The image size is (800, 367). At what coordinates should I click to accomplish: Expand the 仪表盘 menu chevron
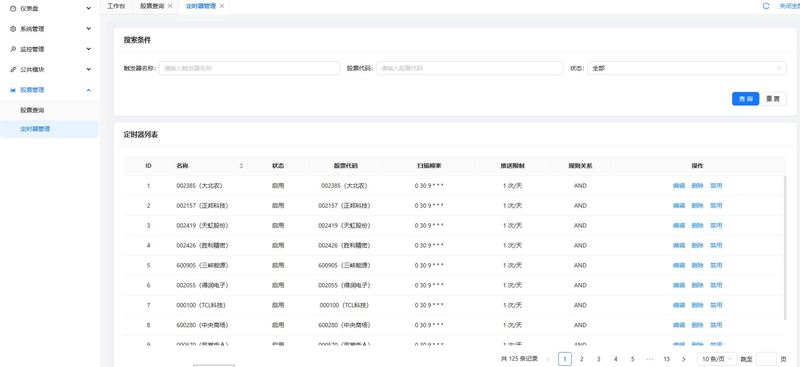tap(89, 8)
